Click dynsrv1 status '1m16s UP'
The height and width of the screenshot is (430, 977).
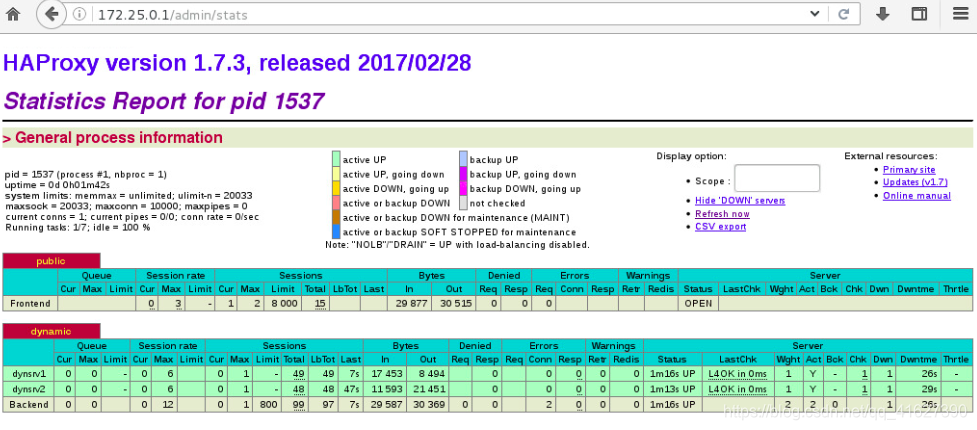[x=672, y=373]
